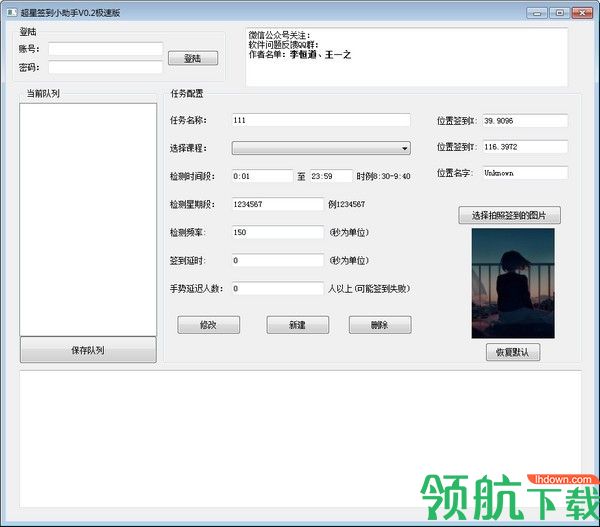The image size is (600, 527).
Task: Open the 选择课程 course dropdown
Action: click(321, 148)
